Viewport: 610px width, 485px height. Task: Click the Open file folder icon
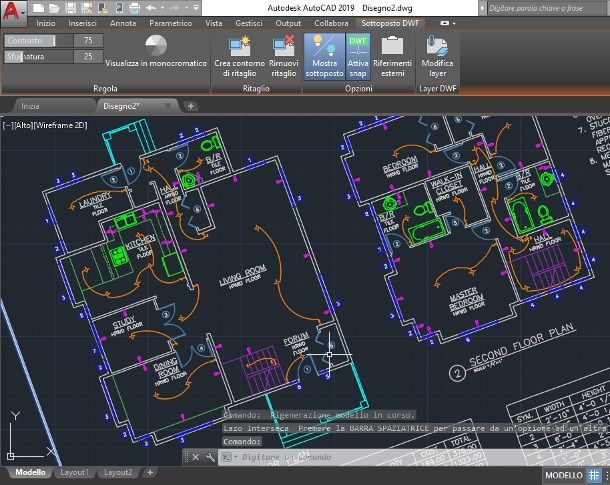pos(54,7)
